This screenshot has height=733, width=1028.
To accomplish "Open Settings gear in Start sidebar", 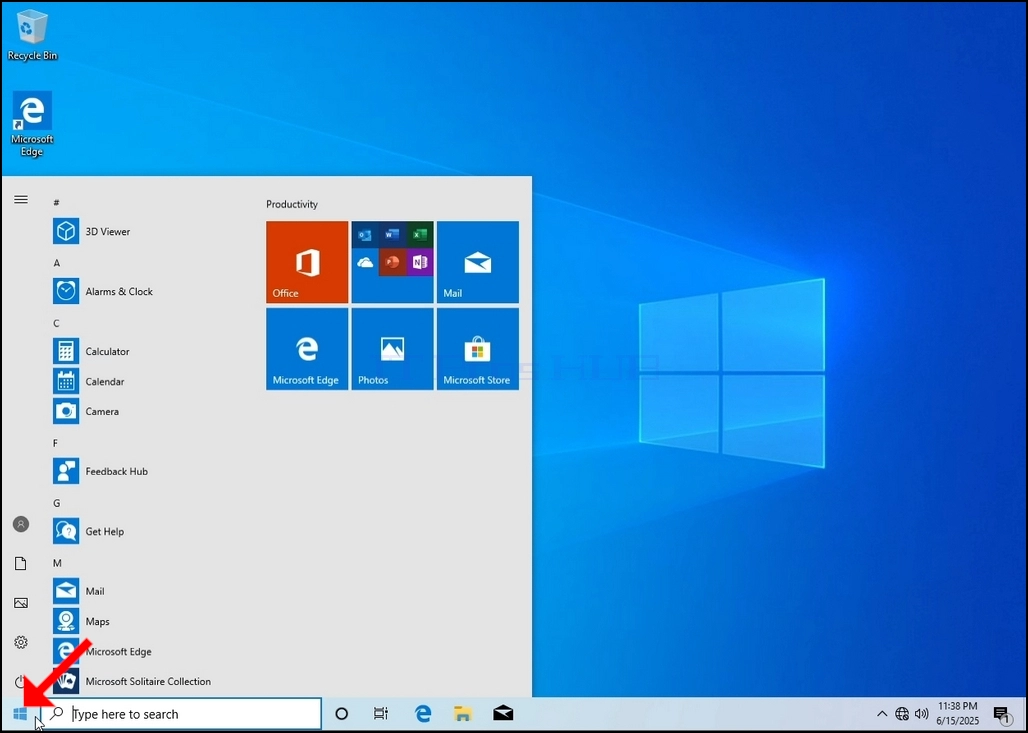I will point(21,642).
